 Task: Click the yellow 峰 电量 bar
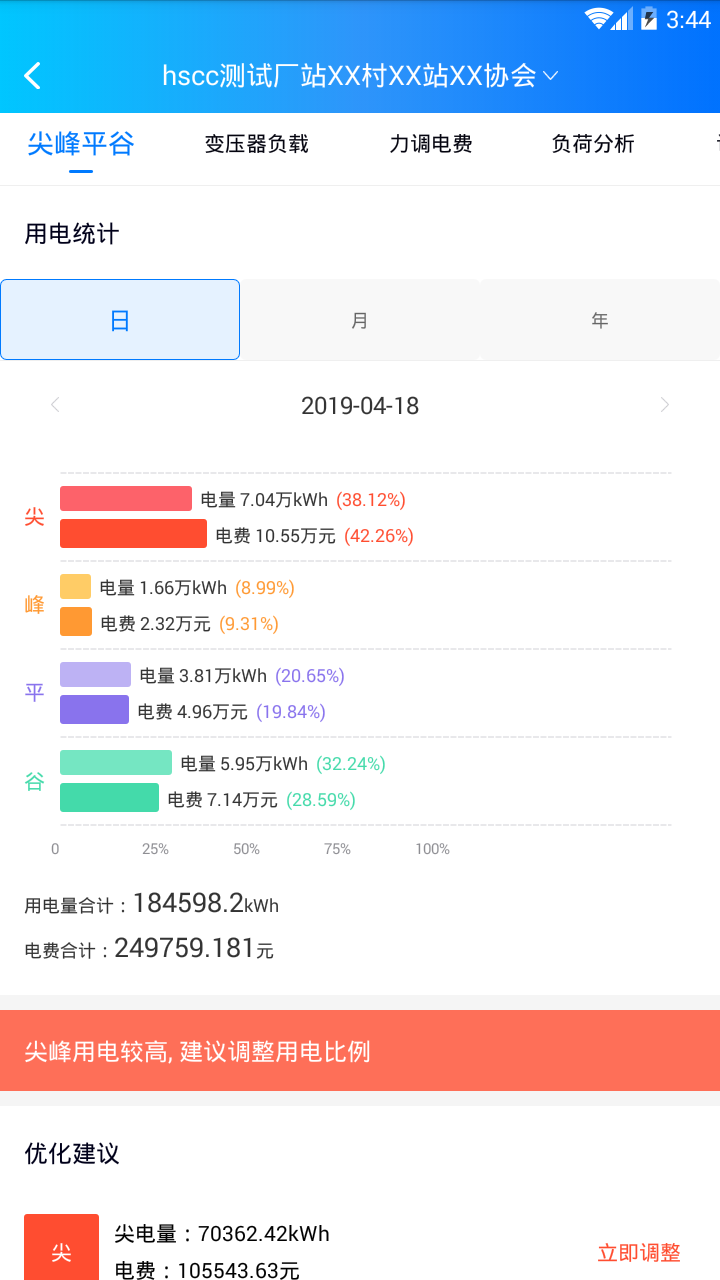(75, 587)
